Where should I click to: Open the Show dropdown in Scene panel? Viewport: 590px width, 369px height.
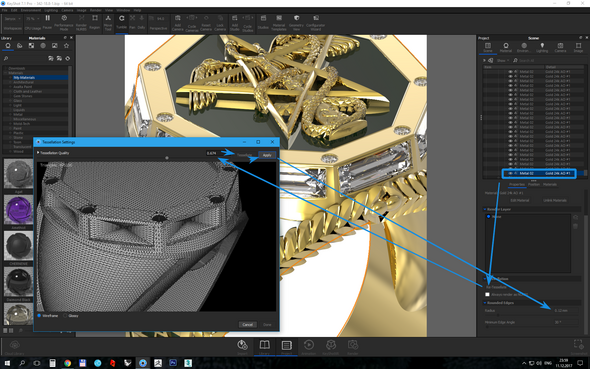point(503,60)
